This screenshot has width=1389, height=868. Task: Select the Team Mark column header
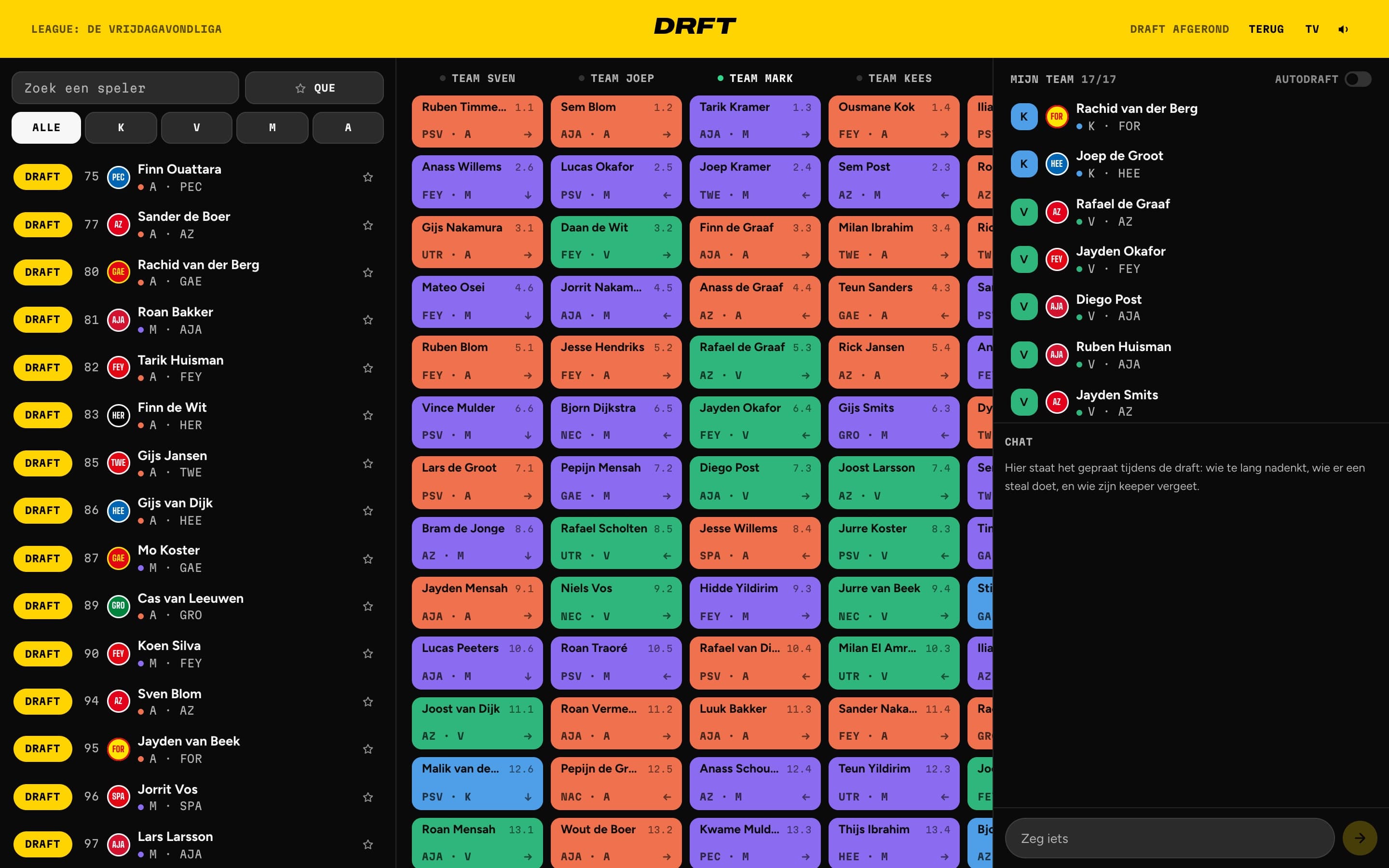(x=755, y=78)
